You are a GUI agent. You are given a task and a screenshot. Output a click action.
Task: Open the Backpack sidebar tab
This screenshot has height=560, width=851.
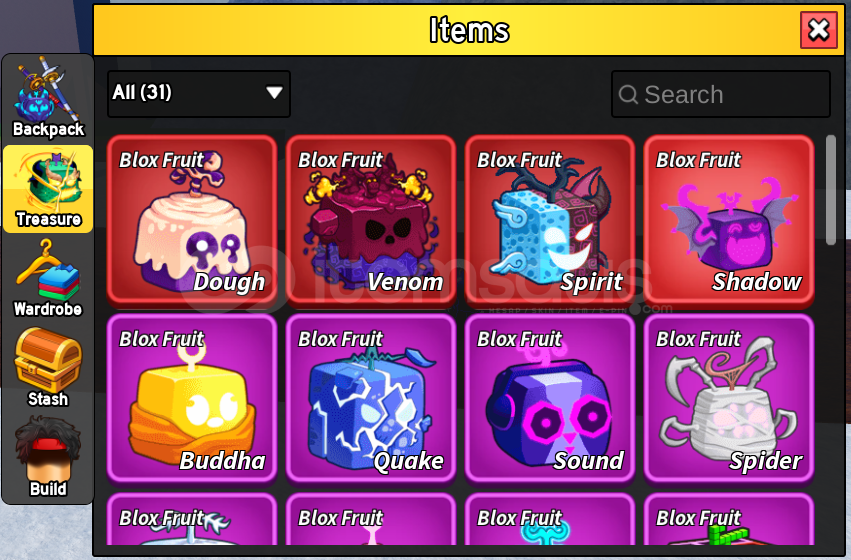[48, 98]
